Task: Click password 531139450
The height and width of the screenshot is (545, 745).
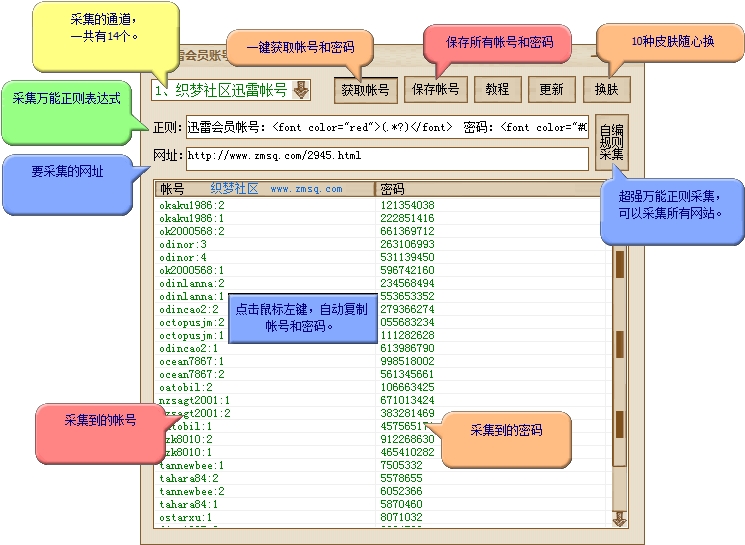Action: point(407,257)
